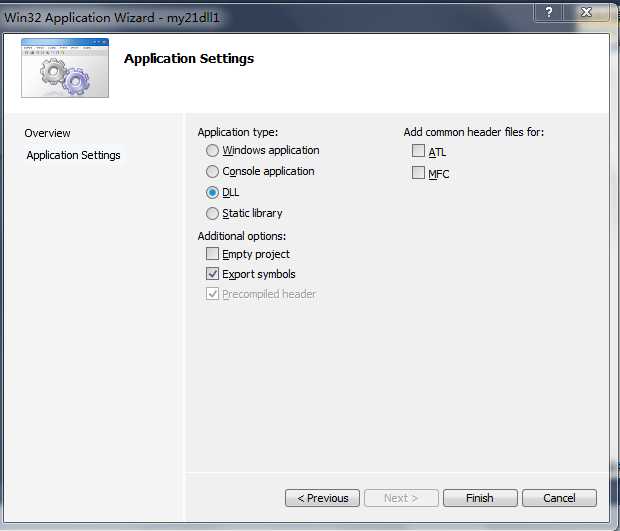Image resolution: width=620 pixels, height=531 pixels.
Task: Open Application Settings page in sidebar
Action: pos(74,155)
